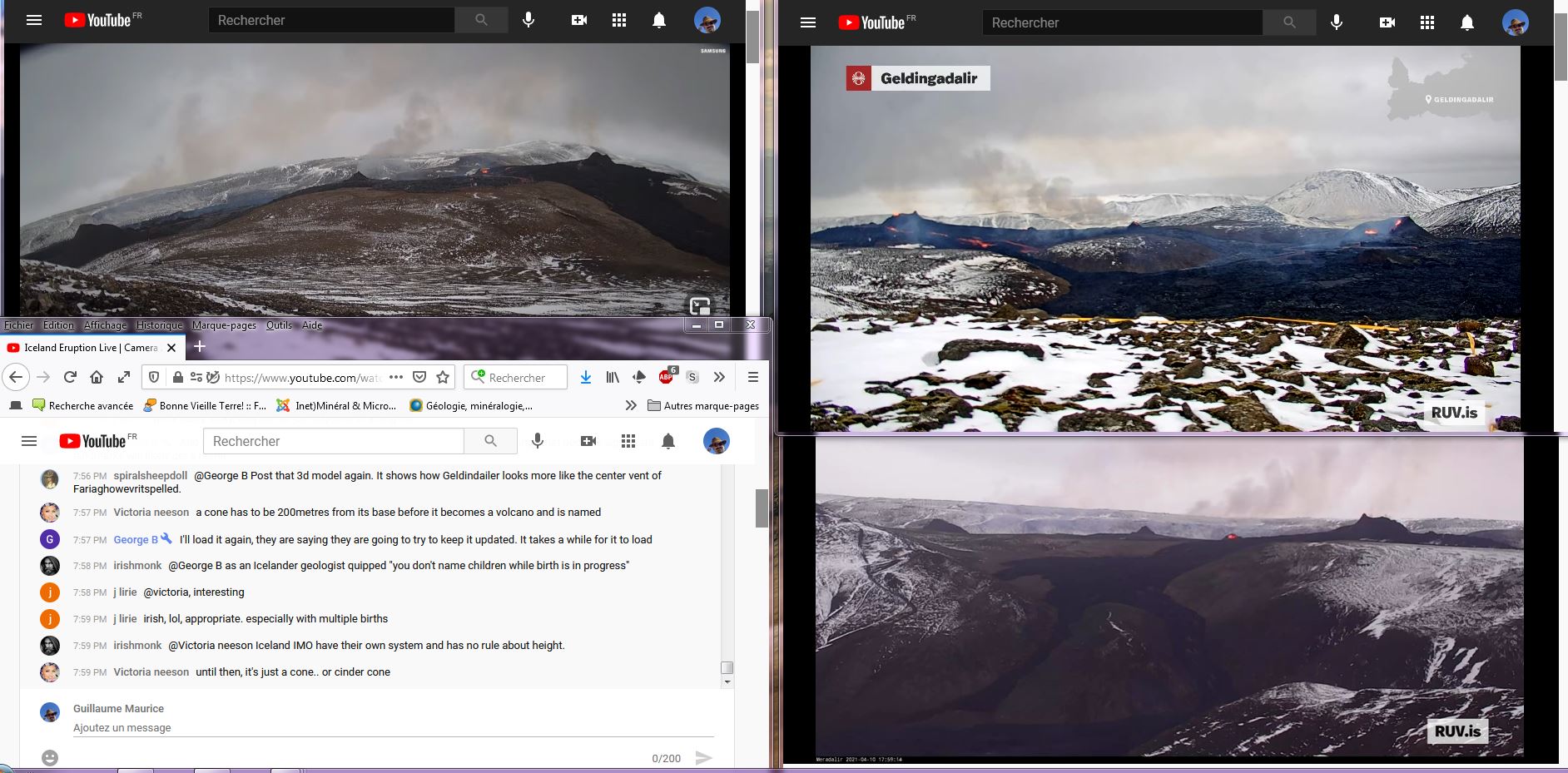Viewport: 1568px width, 773px height.
Task: Open the Autres marque-pages folder
Action: 703,405
